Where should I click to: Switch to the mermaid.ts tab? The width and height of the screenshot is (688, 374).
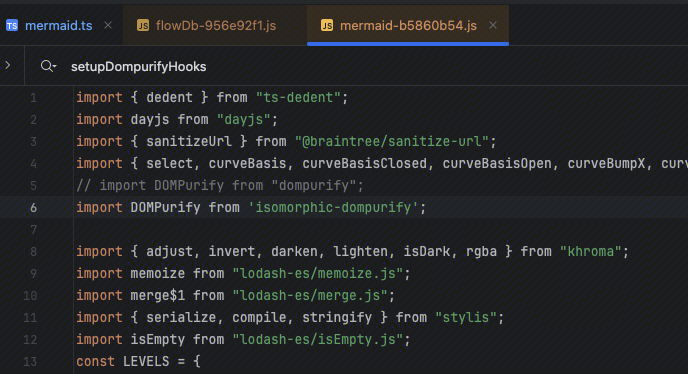tap(59, 25)
